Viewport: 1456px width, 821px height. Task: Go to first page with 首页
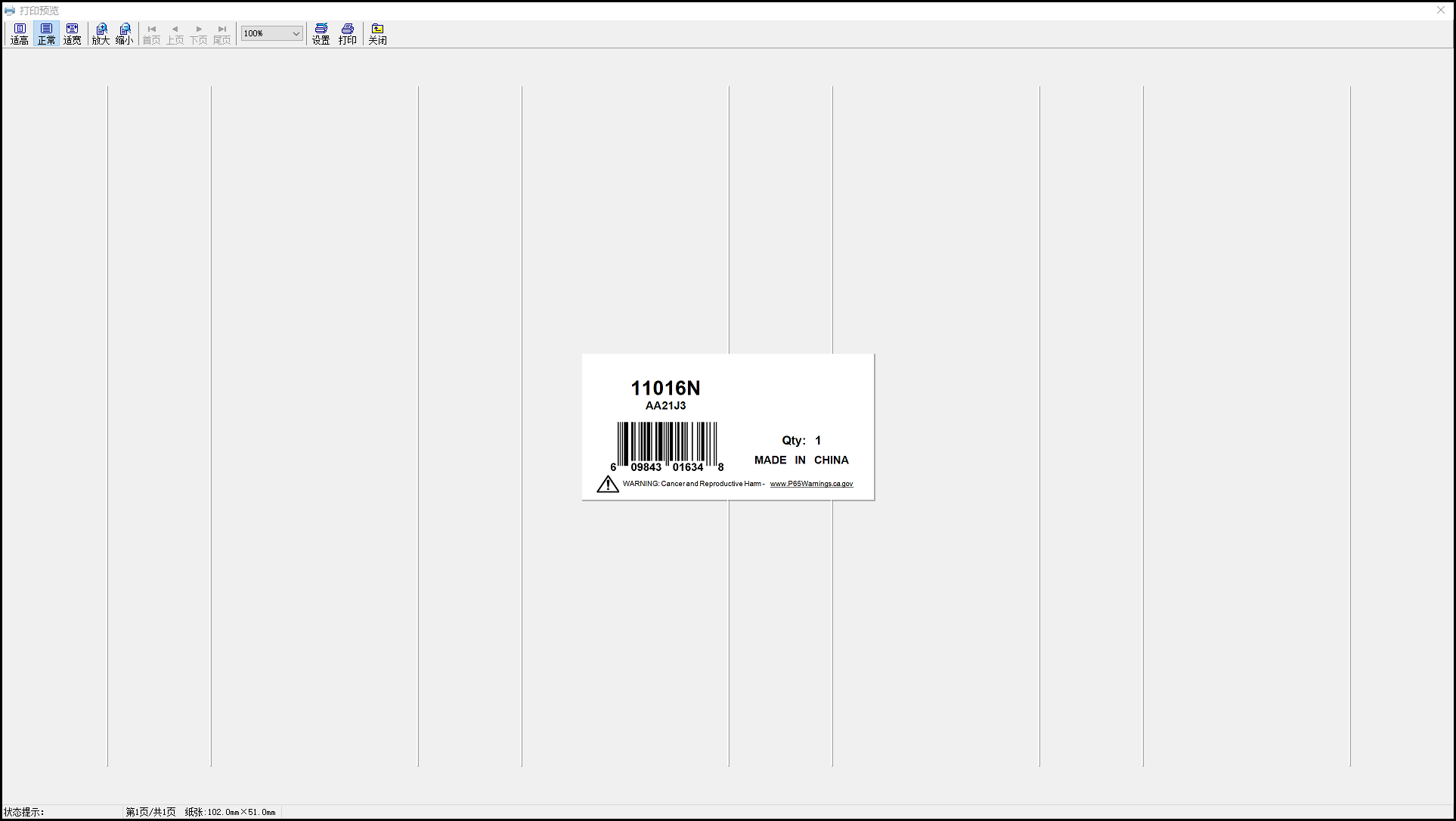152,34
